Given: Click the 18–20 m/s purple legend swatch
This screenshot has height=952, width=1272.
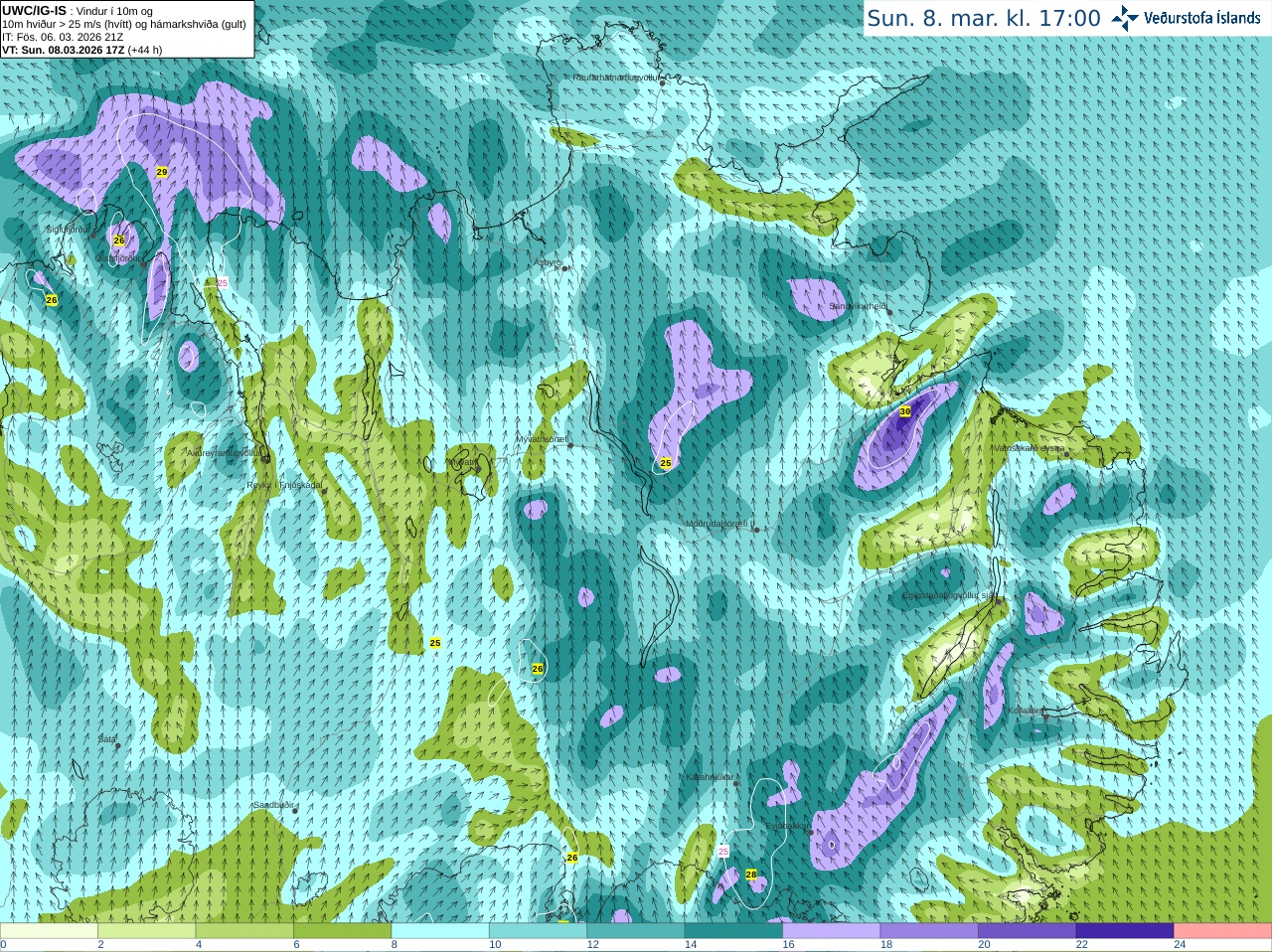Looking at the screenshot, I should (x=929, y=931).
